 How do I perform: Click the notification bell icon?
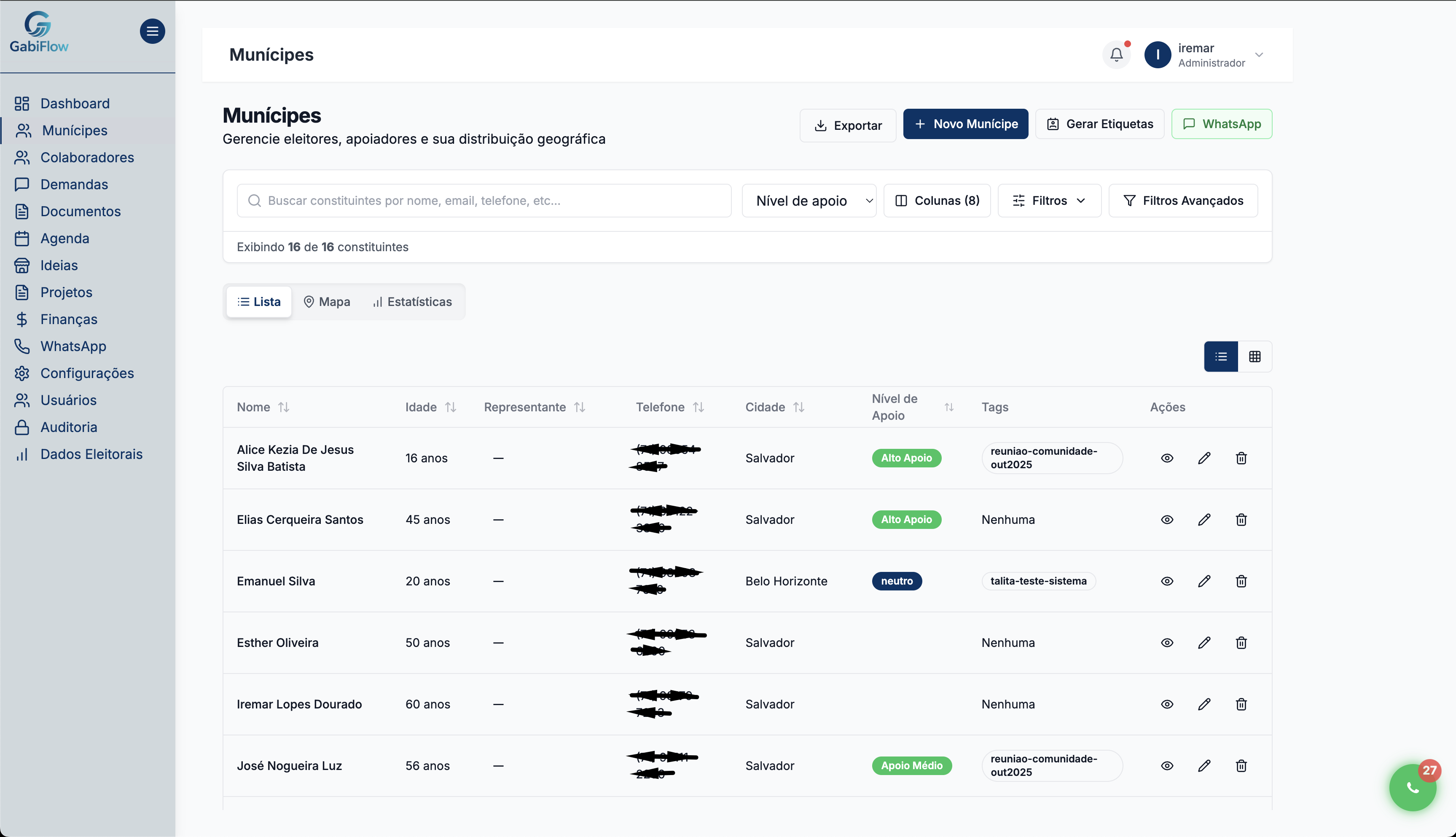pos(1116,55)
